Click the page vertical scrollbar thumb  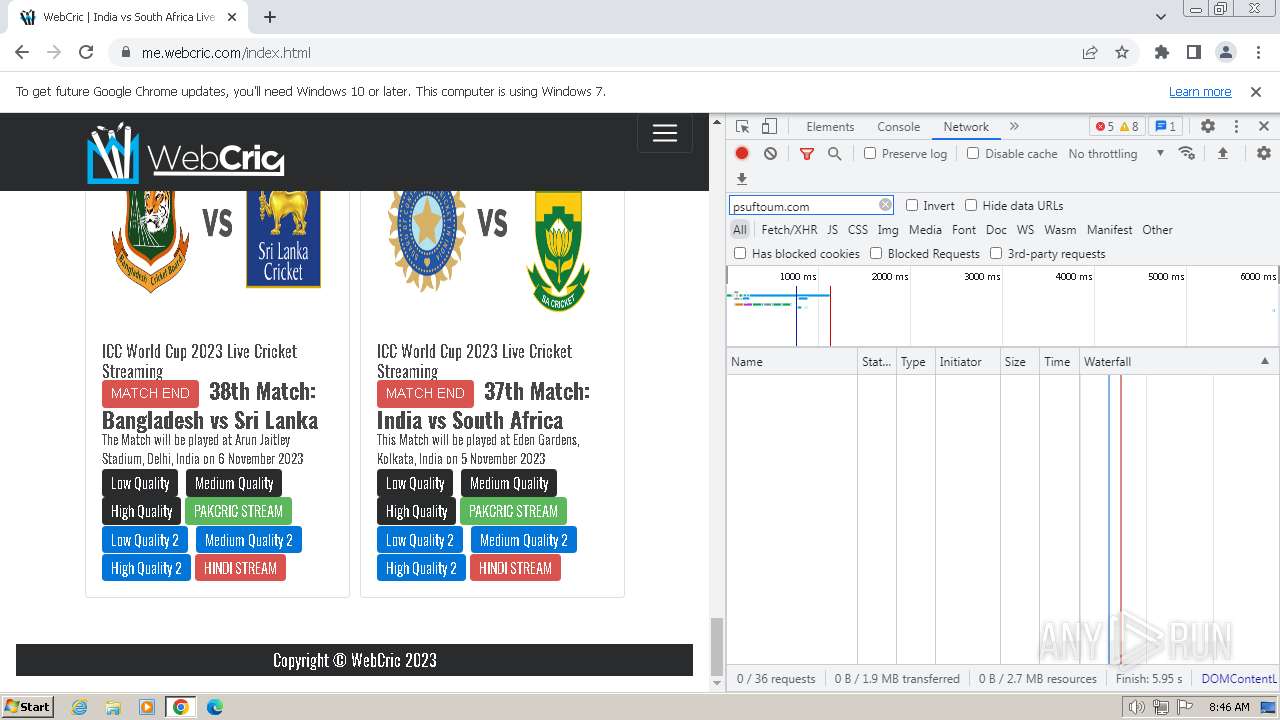716,647
